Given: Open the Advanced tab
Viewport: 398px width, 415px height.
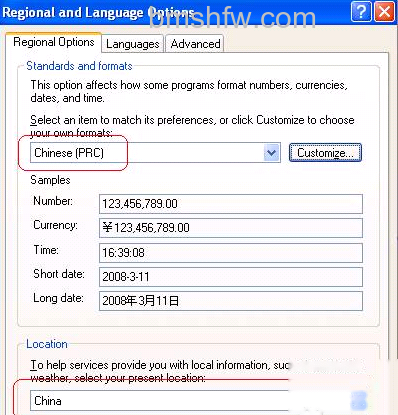Looking at the screenshot, I should (195, 44).
